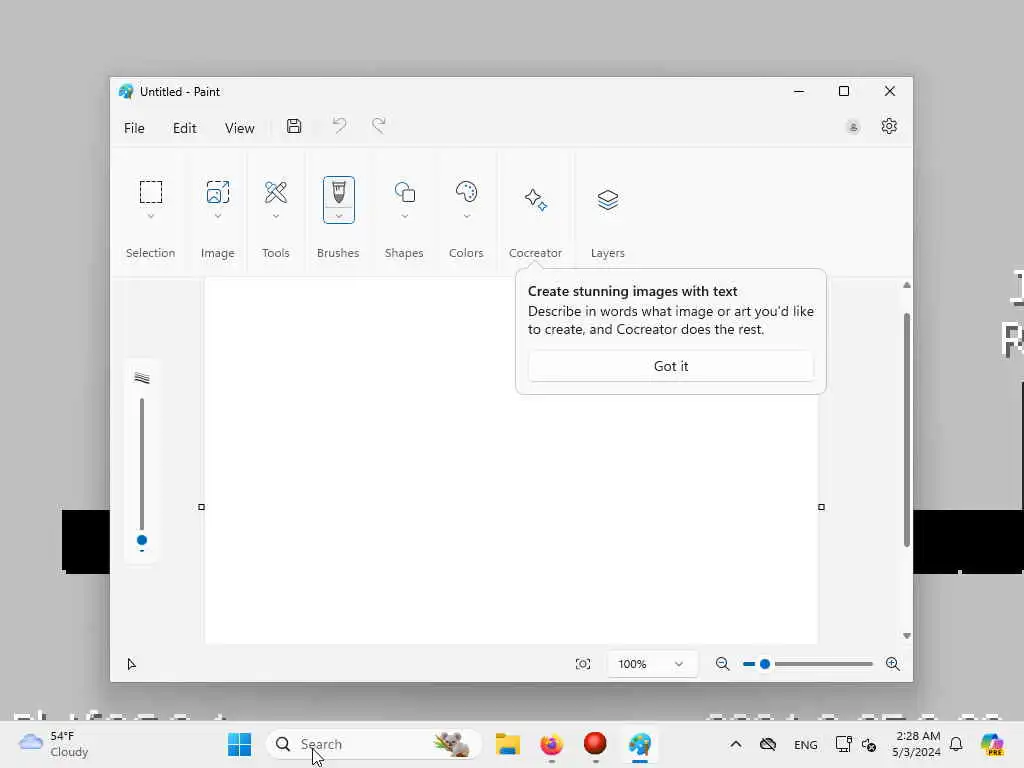
Task: Open the Shapes tool icon
Action: (x=404, y=192)
